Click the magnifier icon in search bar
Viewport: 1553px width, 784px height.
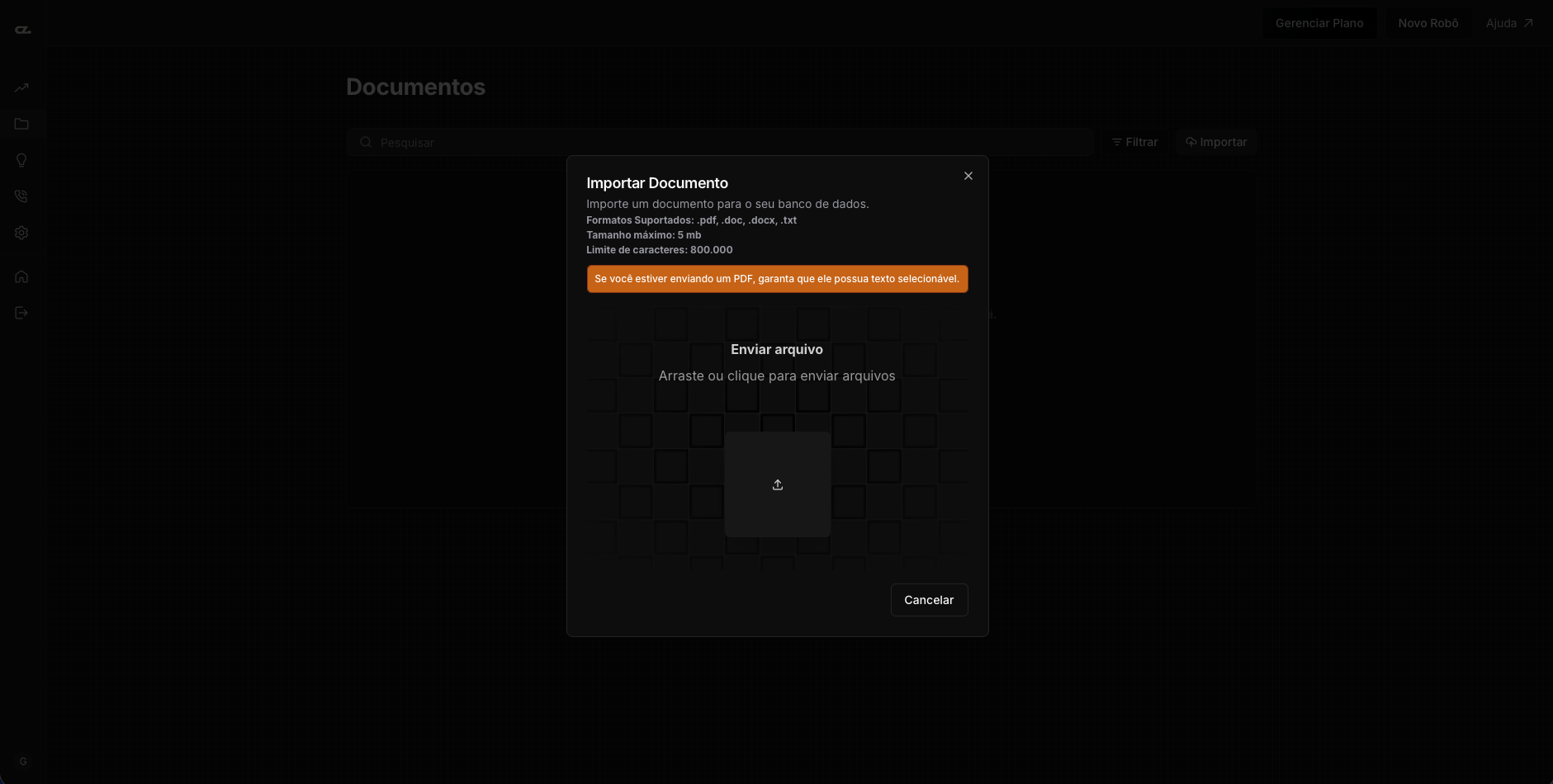pyautogui.click(x=365, y=142)
